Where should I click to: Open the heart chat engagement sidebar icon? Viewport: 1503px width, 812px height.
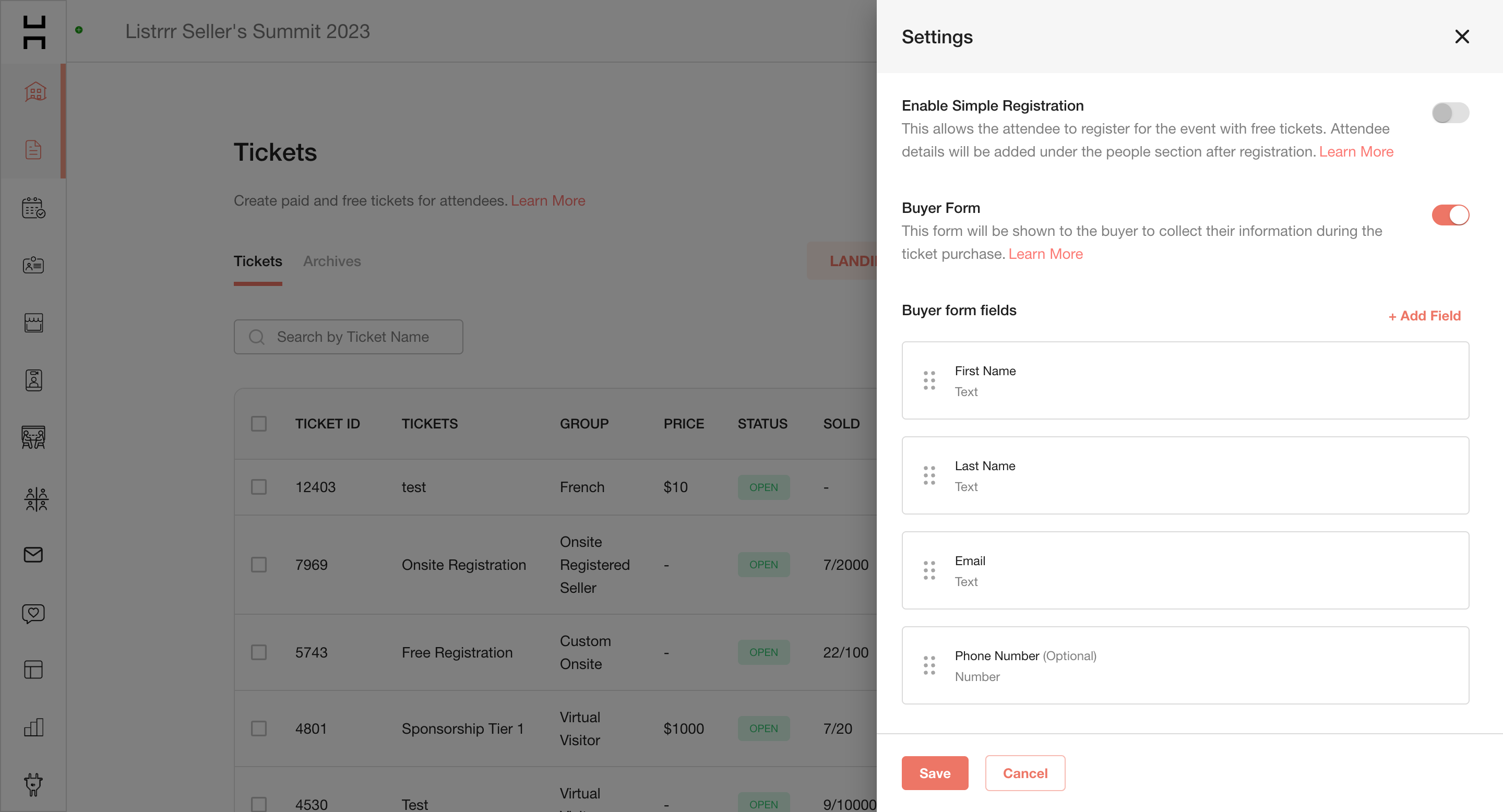click(33, 613)
